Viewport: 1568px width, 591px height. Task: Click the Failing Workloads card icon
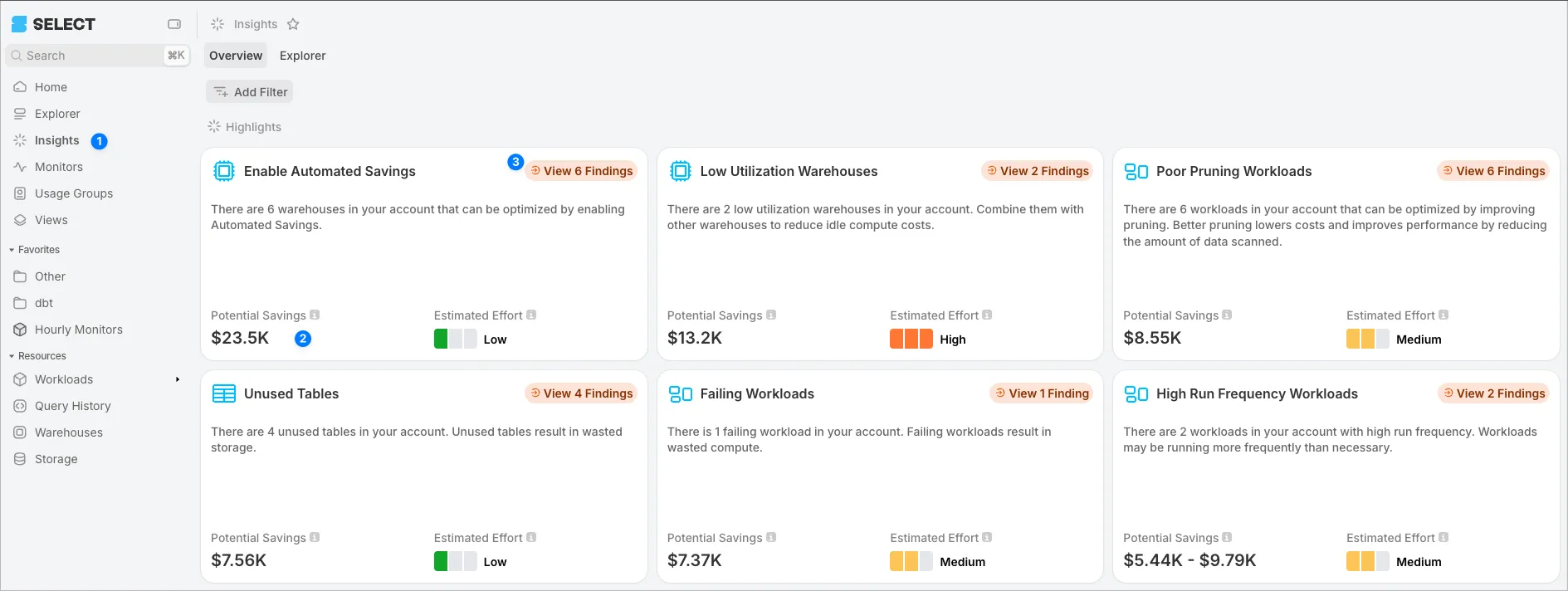[x=681, y=393]
